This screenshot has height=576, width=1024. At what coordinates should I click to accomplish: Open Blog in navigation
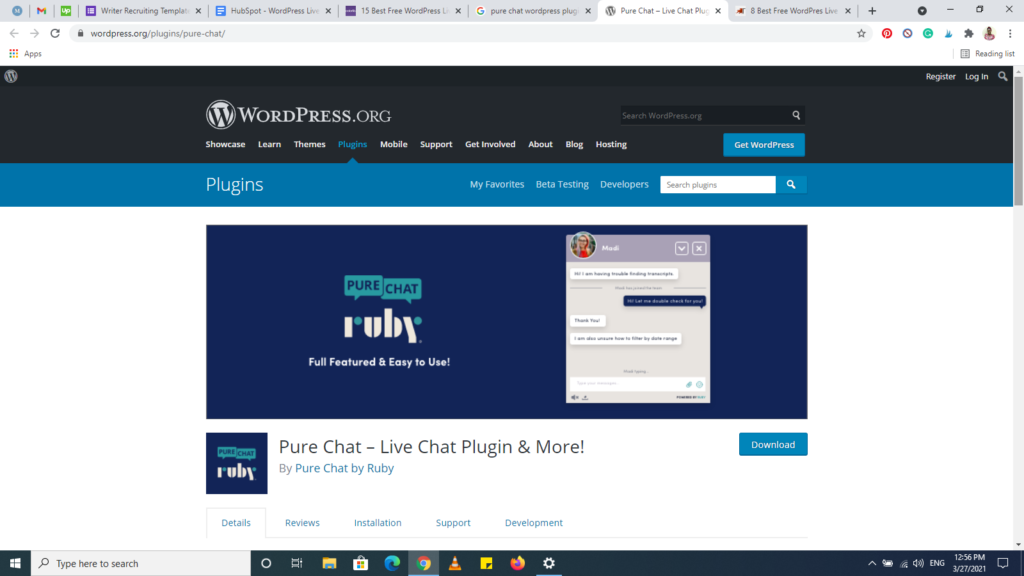pyautogui.click(x=574, y=144)
